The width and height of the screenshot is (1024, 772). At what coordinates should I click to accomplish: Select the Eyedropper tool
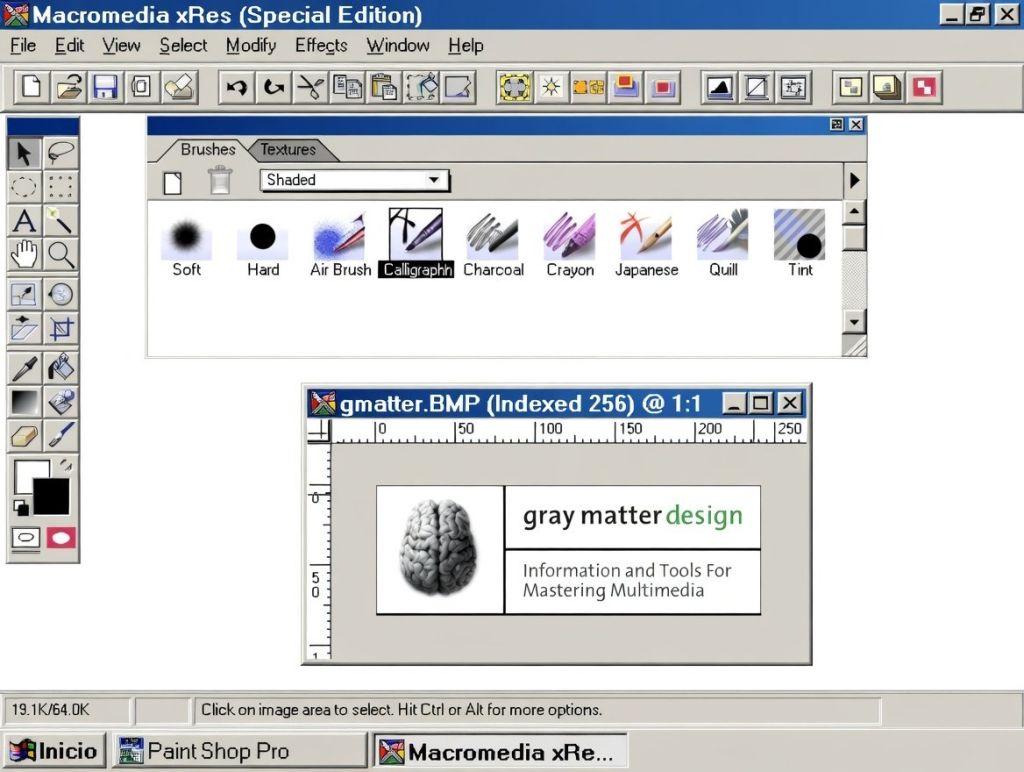[25, 368]
